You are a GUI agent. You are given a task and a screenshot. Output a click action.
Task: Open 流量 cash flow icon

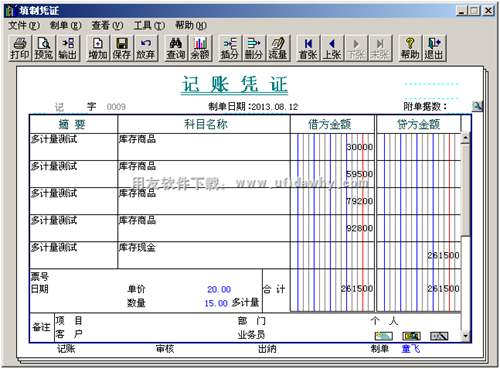click(x=278, y=48)
